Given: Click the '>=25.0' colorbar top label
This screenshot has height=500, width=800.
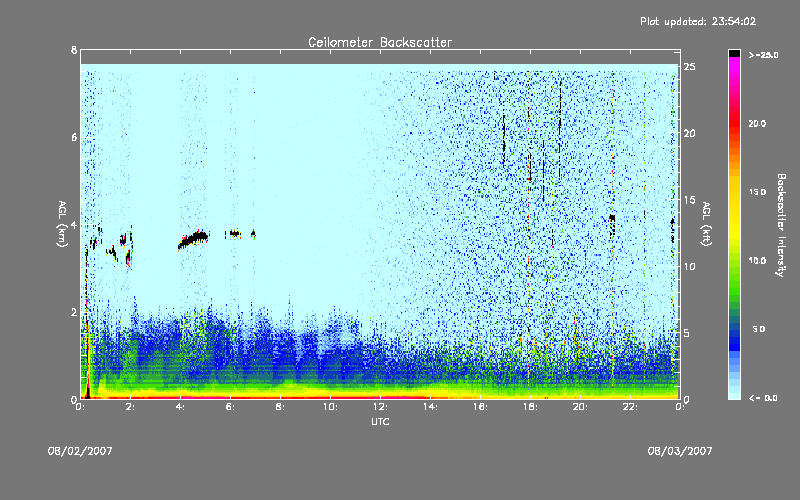Looking at the screenshot, I should coord(764,55).
